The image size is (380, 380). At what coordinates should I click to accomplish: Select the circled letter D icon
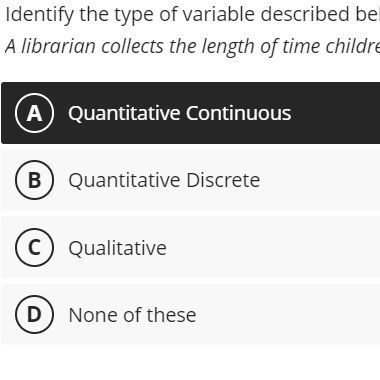34,314
